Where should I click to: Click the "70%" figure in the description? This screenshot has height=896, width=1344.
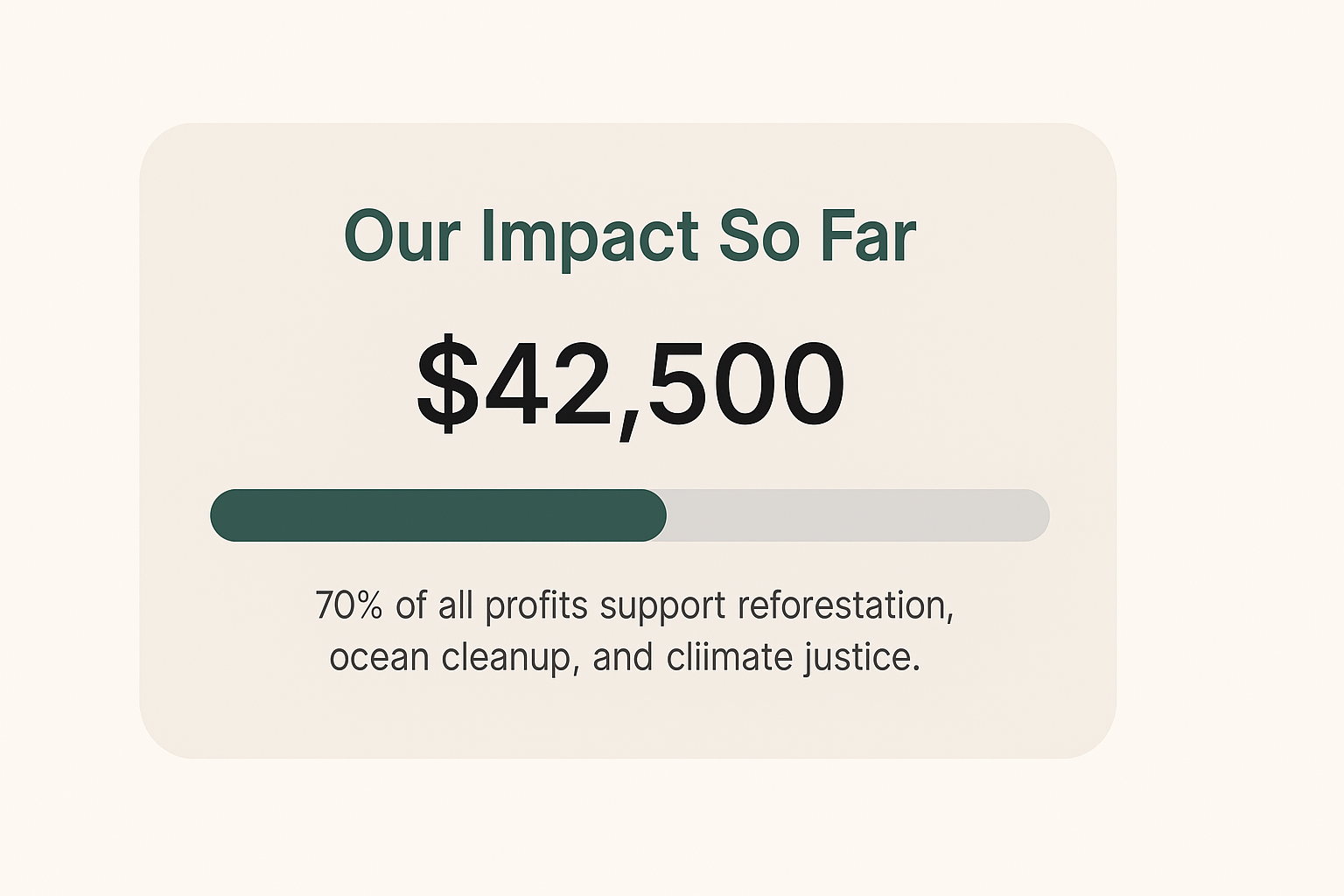point(348,605)
